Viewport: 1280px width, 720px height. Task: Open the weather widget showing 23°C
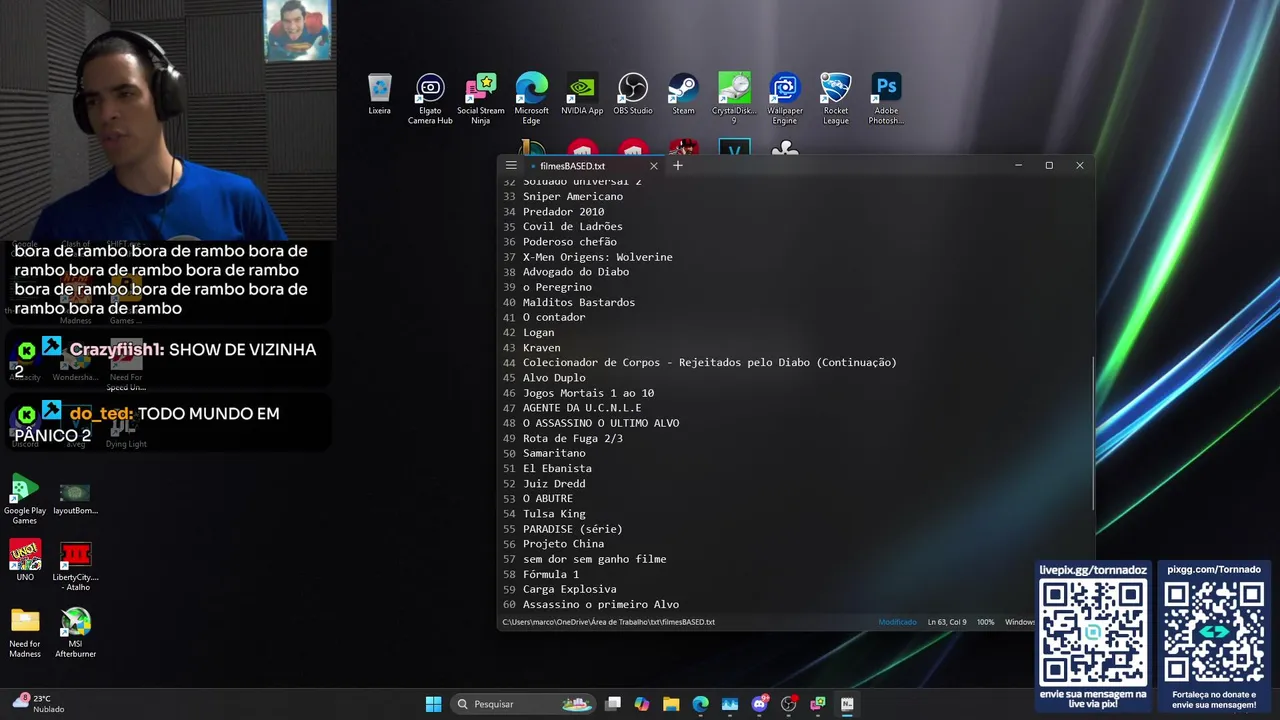point(40,704)
